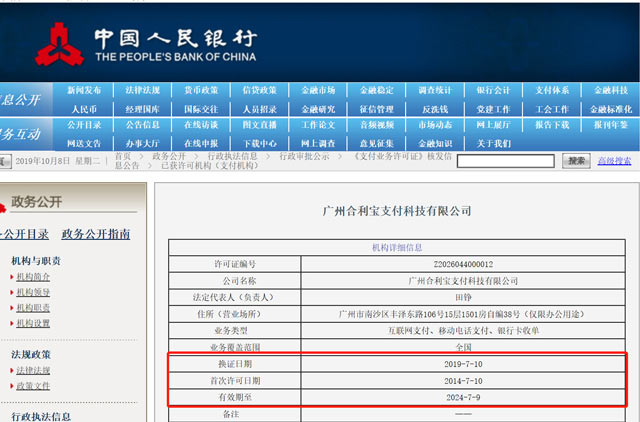Open 关于我们 navigation item
Viewport: 640px width, 422px height.
click(x=493, y=144)
